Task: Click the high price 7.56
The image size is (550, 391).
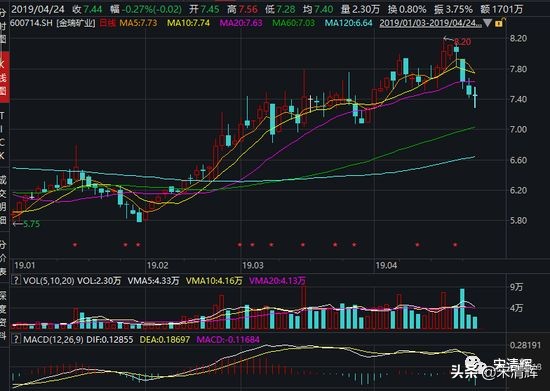Action: coord(248,9)
